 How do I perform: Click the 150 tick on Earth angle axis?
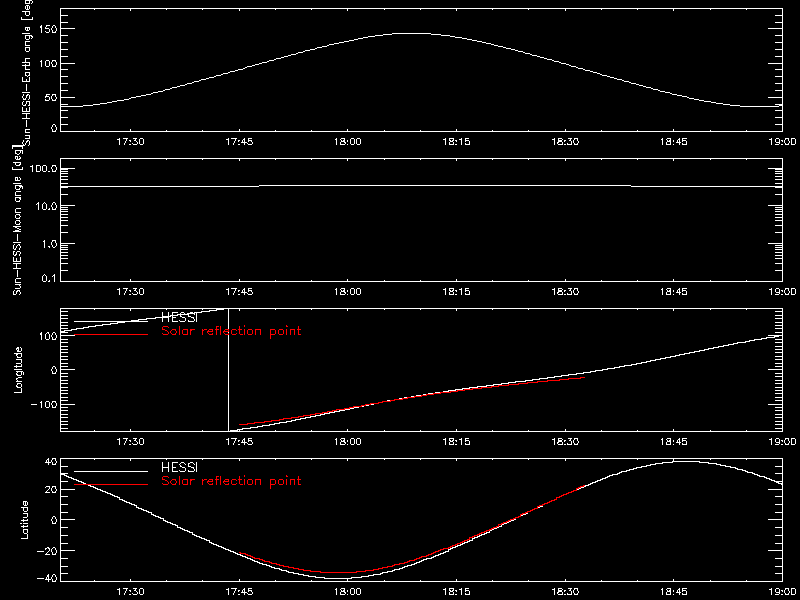pyautogui.click(x=46, y=30)
